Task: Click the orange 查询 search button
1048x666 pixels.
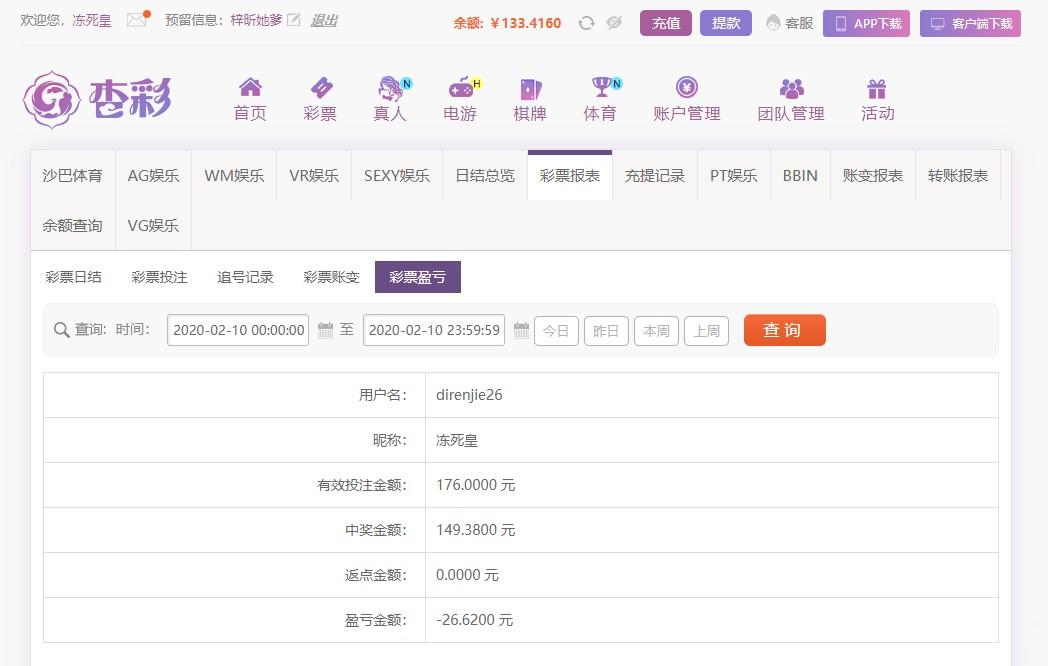Action: [x=784, y=330]
